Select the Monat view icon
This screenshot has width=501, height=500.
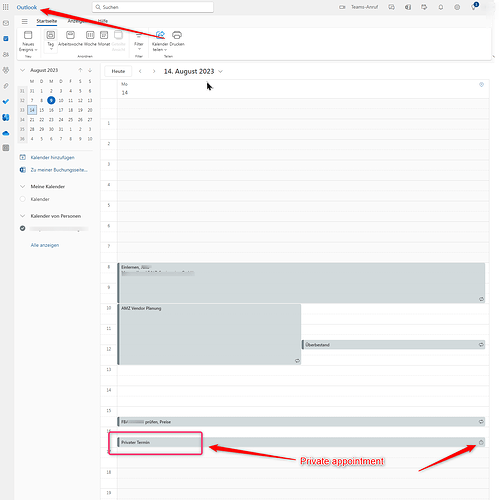104,35
